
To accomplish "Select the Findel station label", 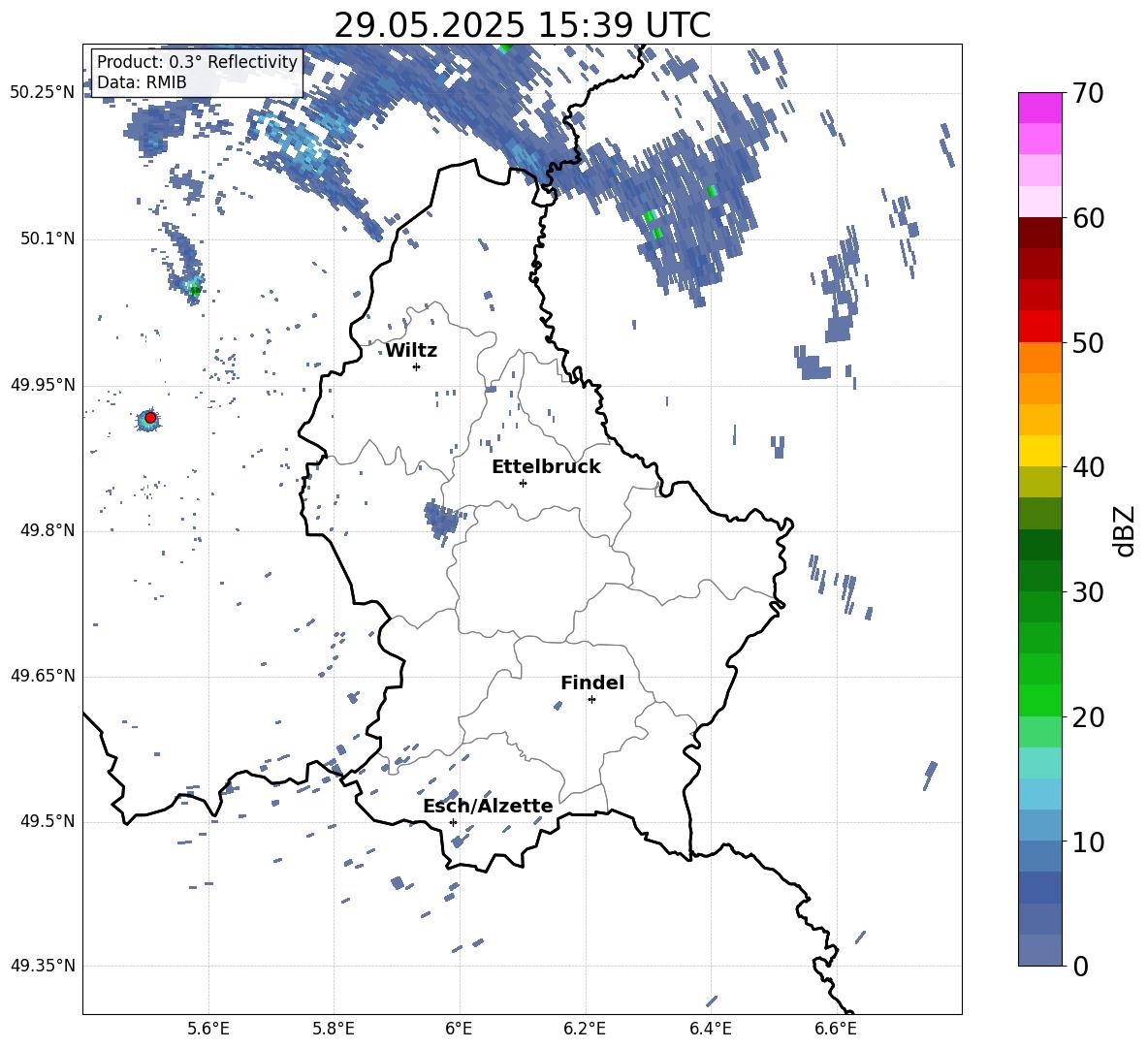I will tap(592, 683).
